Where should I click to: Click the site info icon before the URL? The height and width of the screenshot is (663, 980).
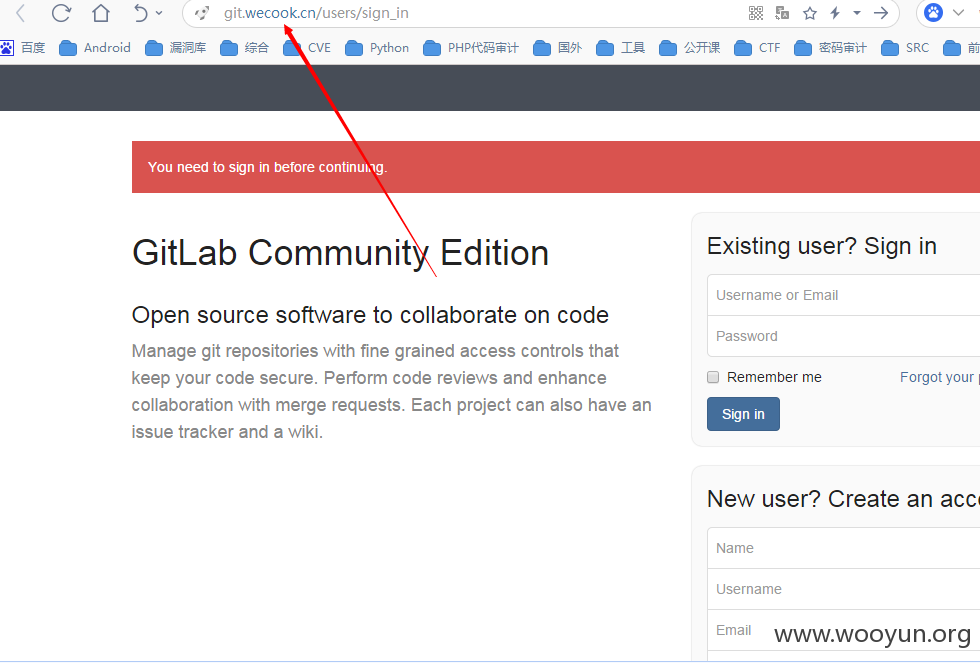coord(201,13)
